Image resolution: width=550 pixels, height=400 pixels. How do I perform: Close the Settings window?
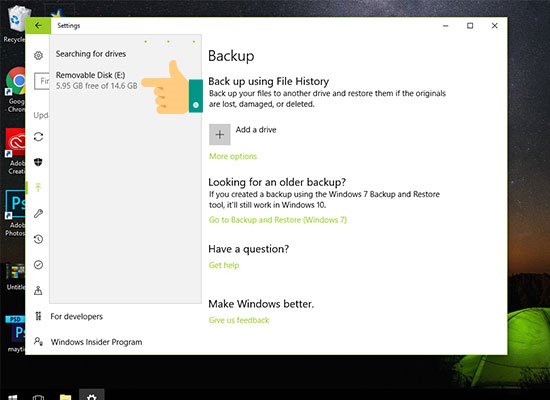(495, 26)
